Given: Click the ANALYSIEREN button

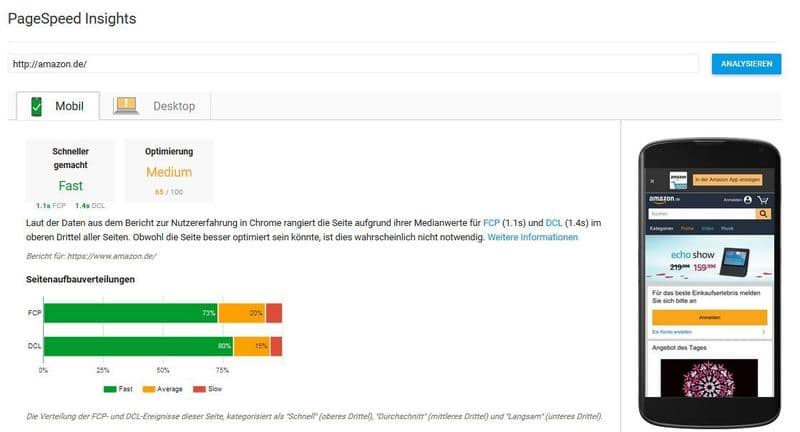Looking at the screenshot, I should [746, 64].
